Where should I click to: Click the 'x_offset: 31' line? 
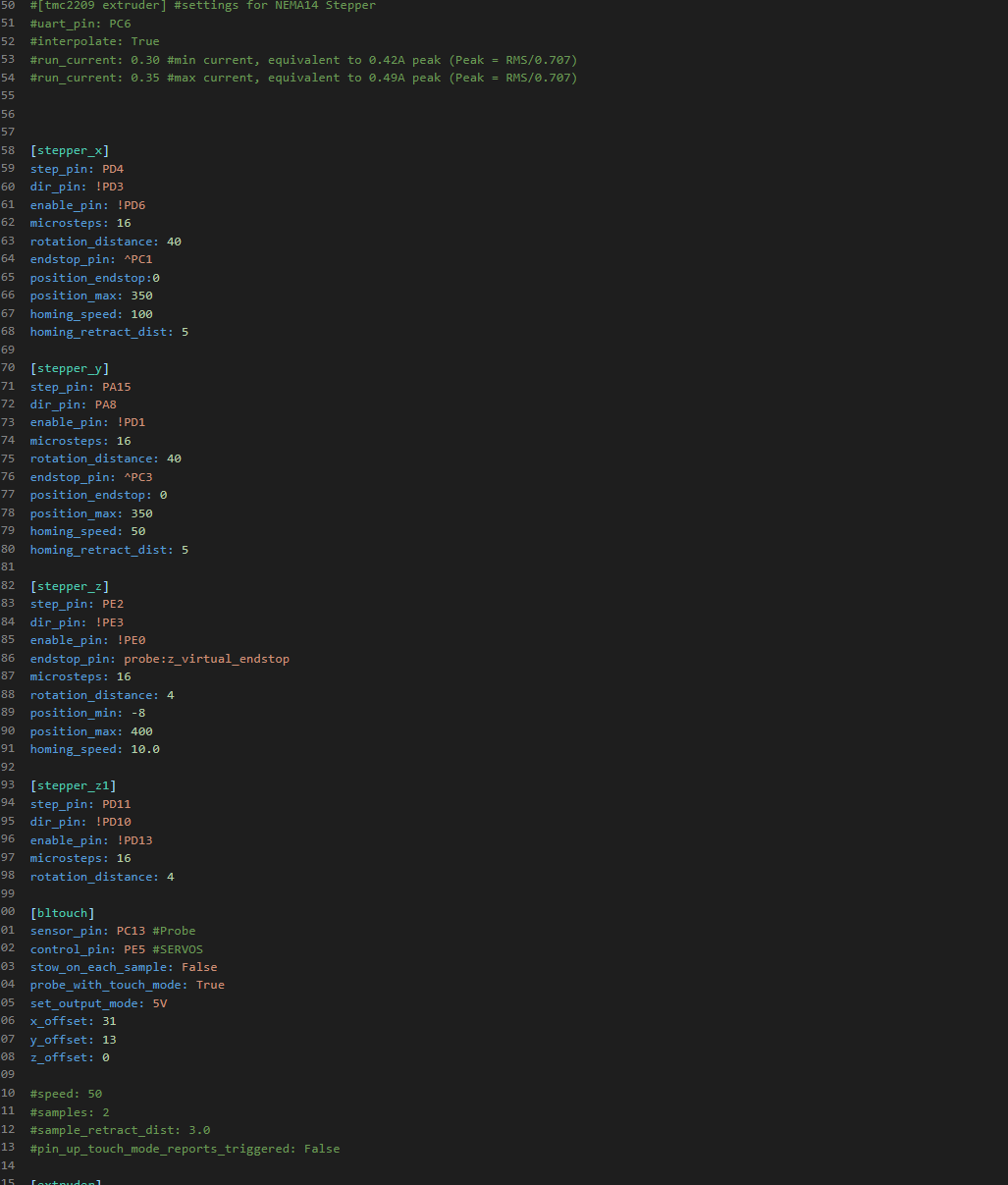[x=74, y=1021]
